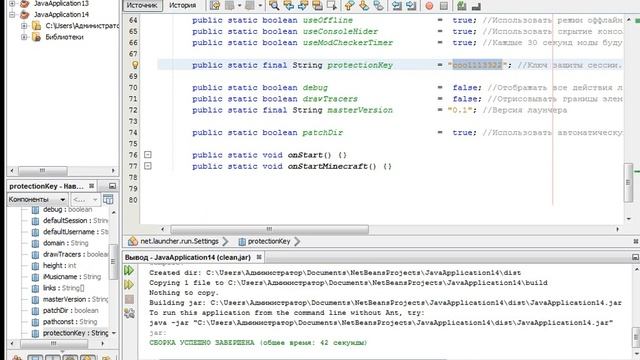This screenshot has height=360, width=640.
Task: Start macro recording with red circle icon
Action: click(429, 6)
